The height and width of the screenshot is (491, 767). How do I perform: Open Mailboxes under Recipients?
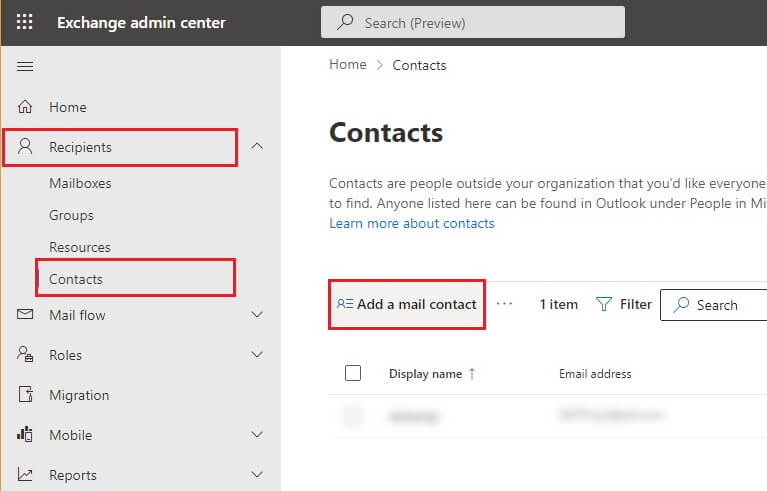pos(80,183)
